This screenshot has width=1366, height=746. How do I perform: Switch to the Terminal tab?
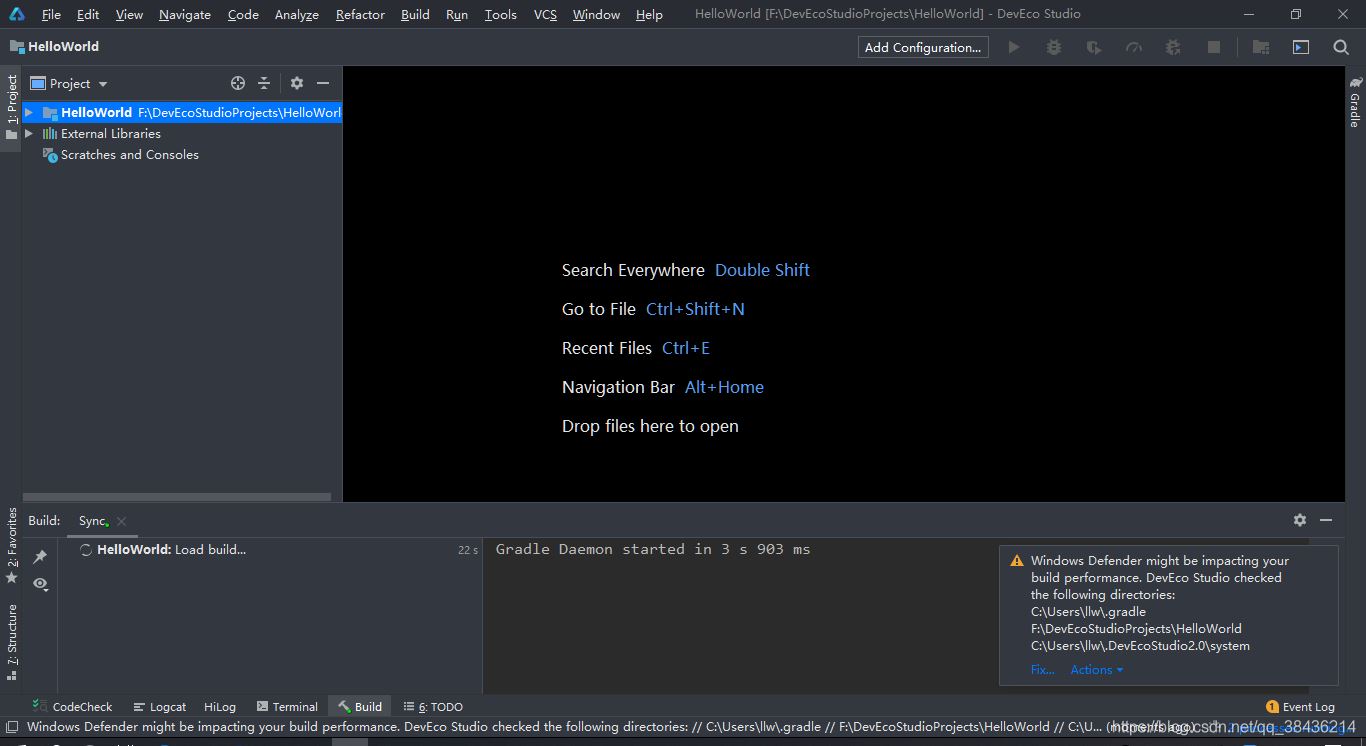pos(287,707)
